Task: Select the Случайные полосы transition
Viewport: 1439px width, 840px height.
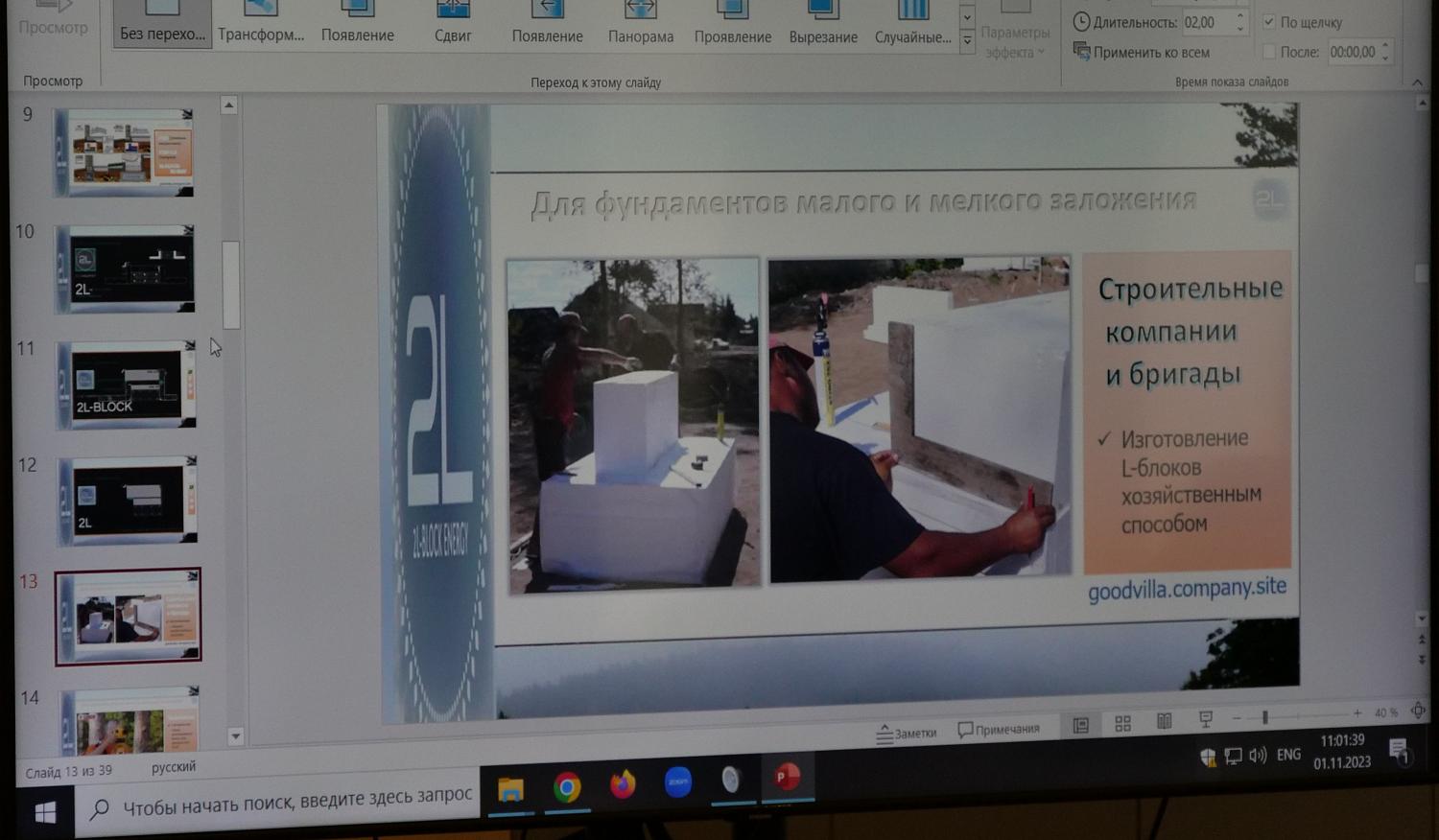Action: point(912,22)
